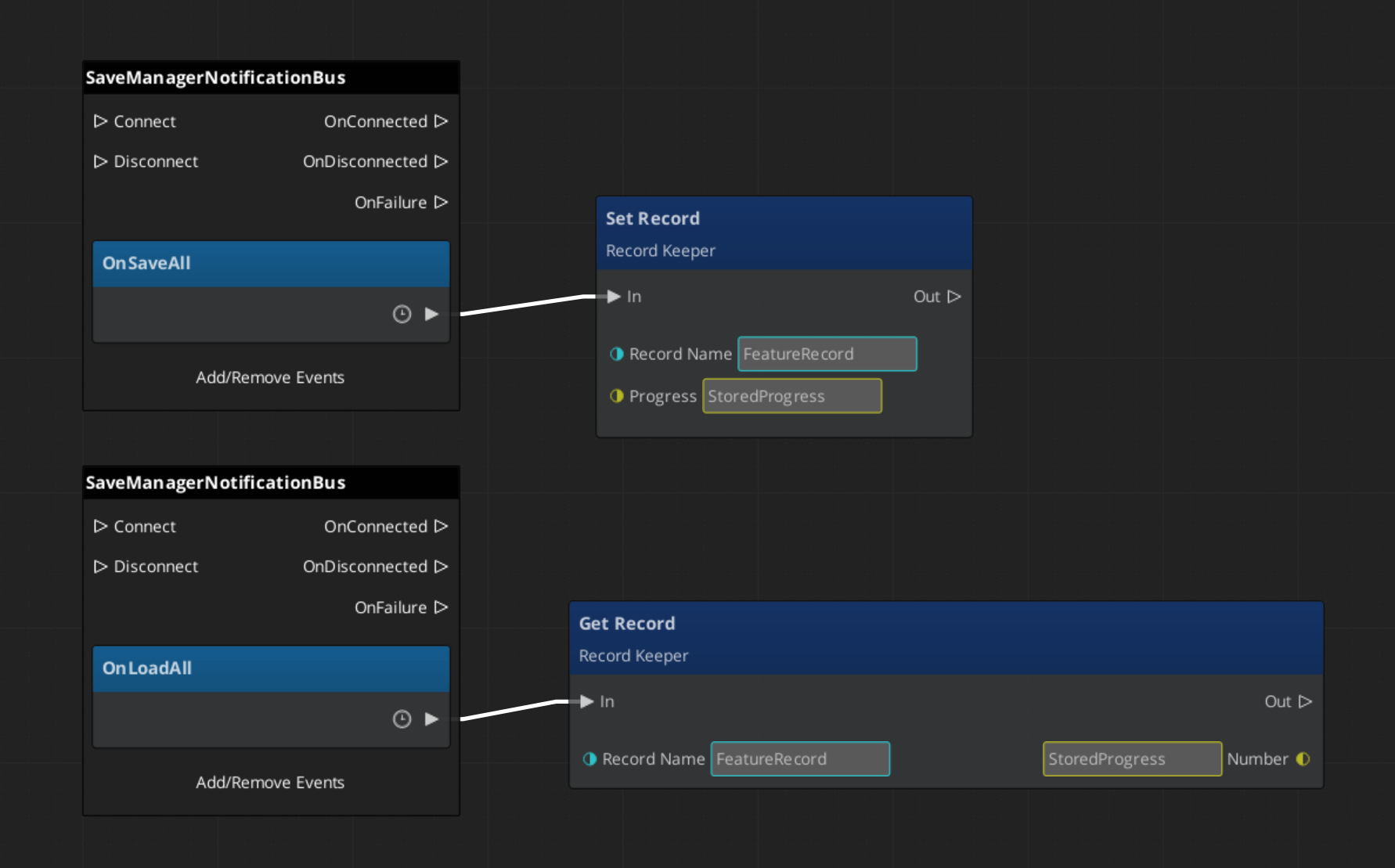Select the OnLoadAll event header

click(x=270, y=668)
